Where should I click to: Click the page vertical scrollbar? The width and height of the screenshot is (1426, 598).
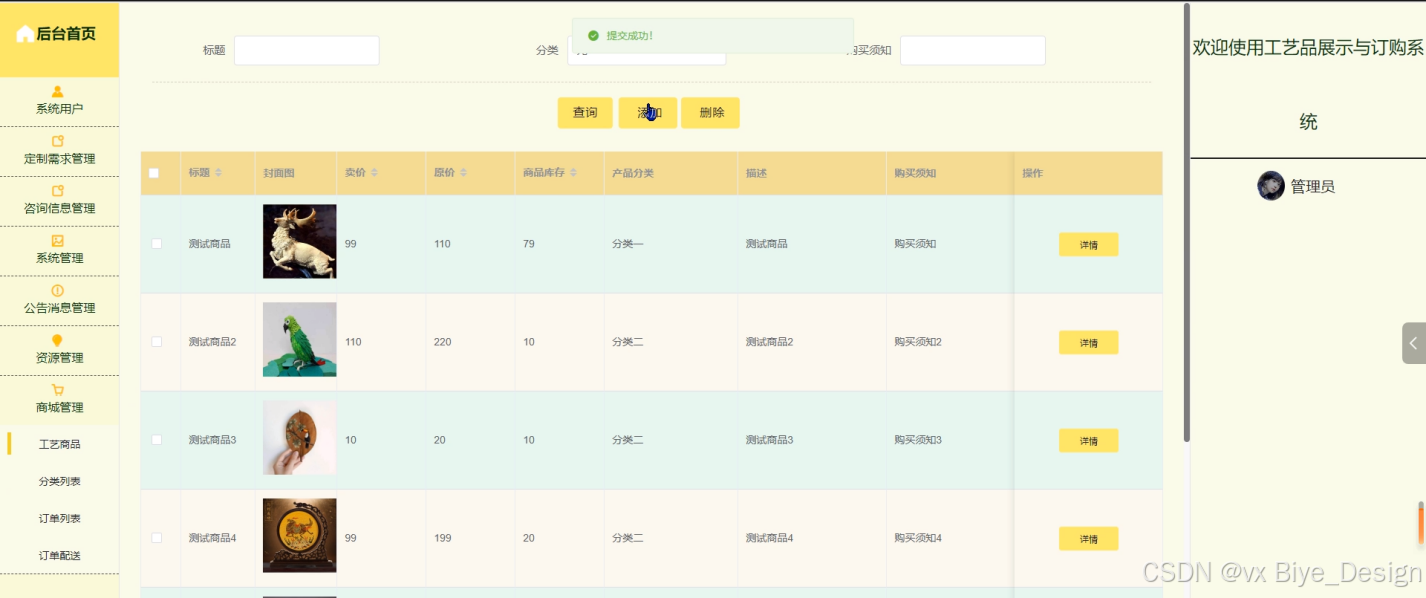click(x=1186, y=222)
